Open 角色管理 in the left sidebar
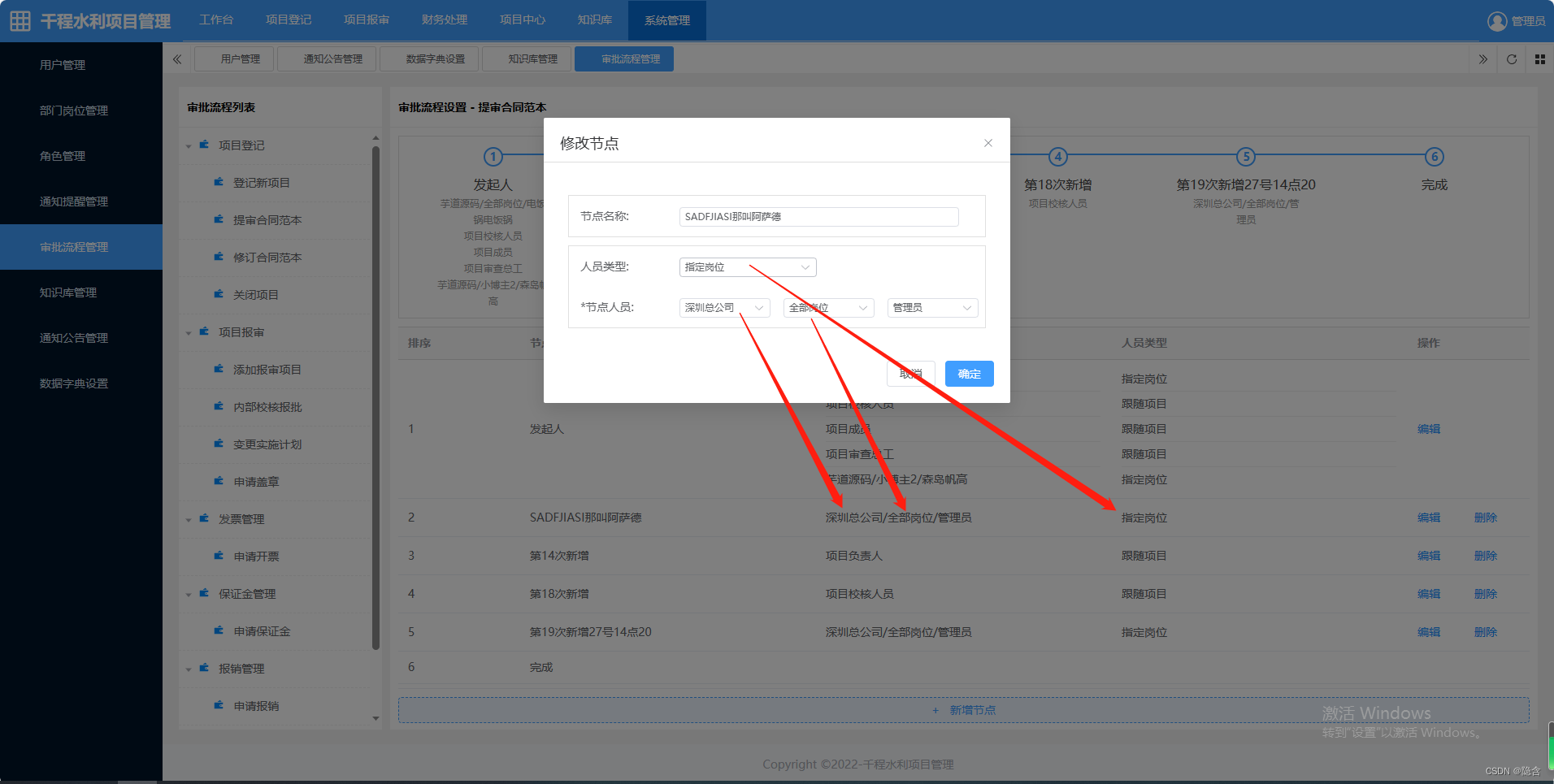 tap(63, 156)
